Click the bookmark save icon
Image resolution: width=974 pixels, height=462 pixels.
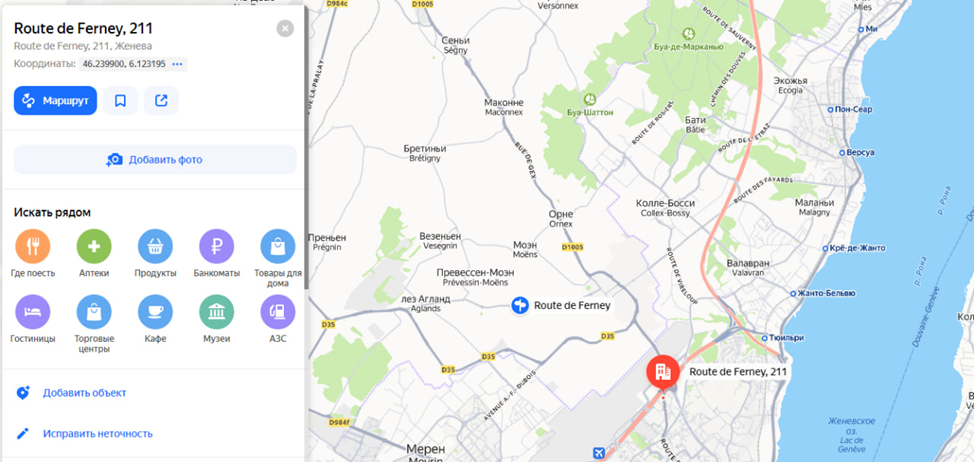(121, 101)
